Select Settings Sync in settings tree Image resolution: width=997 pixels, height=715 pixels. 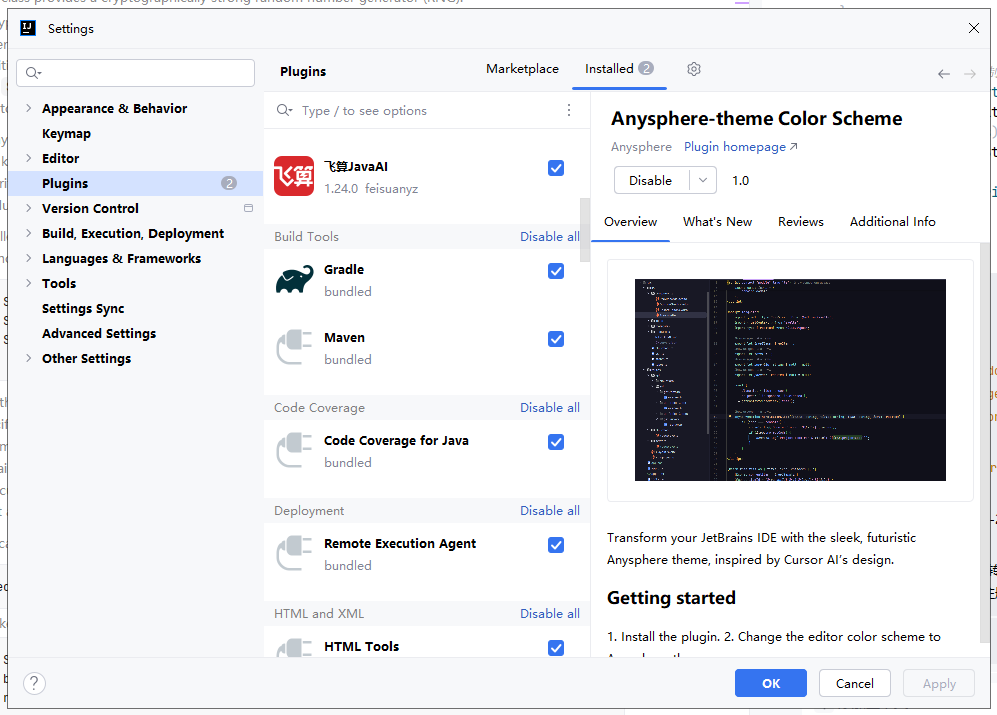pyautogui.click(x=83, y=309)
